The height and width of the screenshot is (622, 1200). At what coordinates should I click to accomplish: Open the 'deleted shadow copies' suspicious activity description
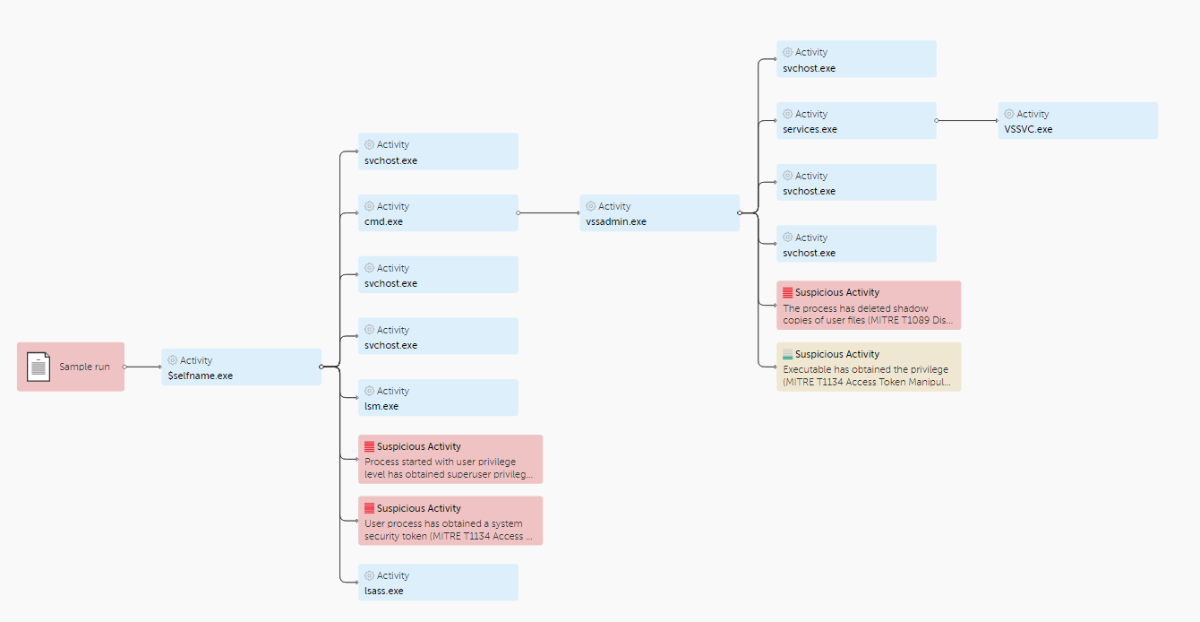pyautogui.click(x=868, y=315)
